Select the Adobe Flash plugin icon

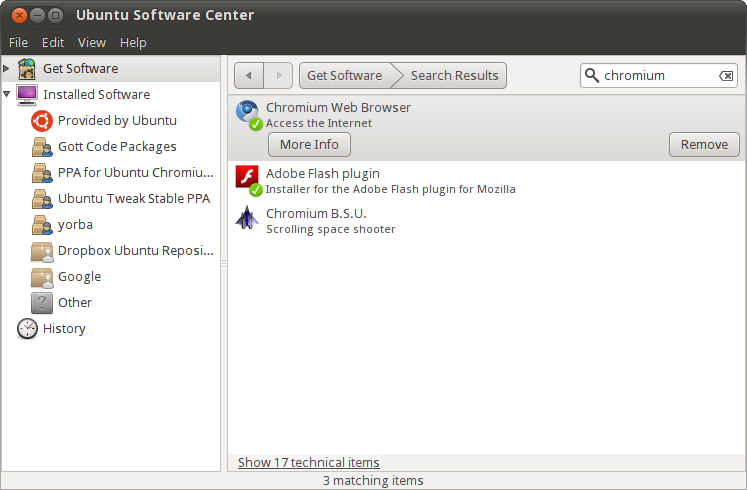pos(247,179)
